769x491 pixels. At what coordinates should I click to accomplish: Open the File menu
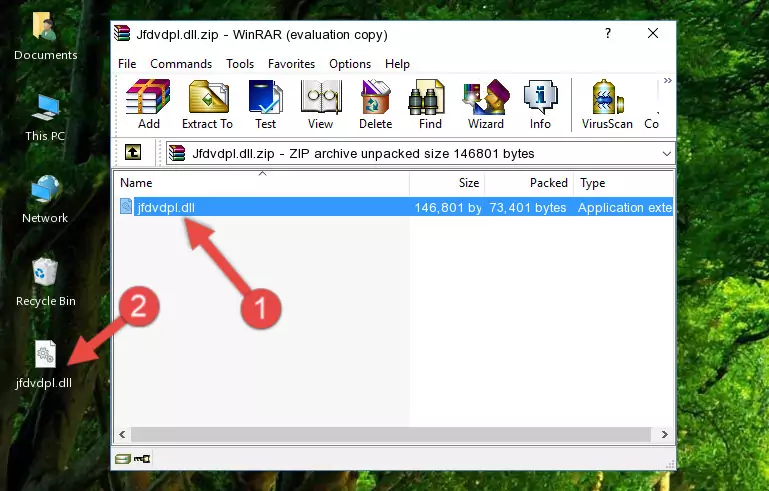pos(127,64)
